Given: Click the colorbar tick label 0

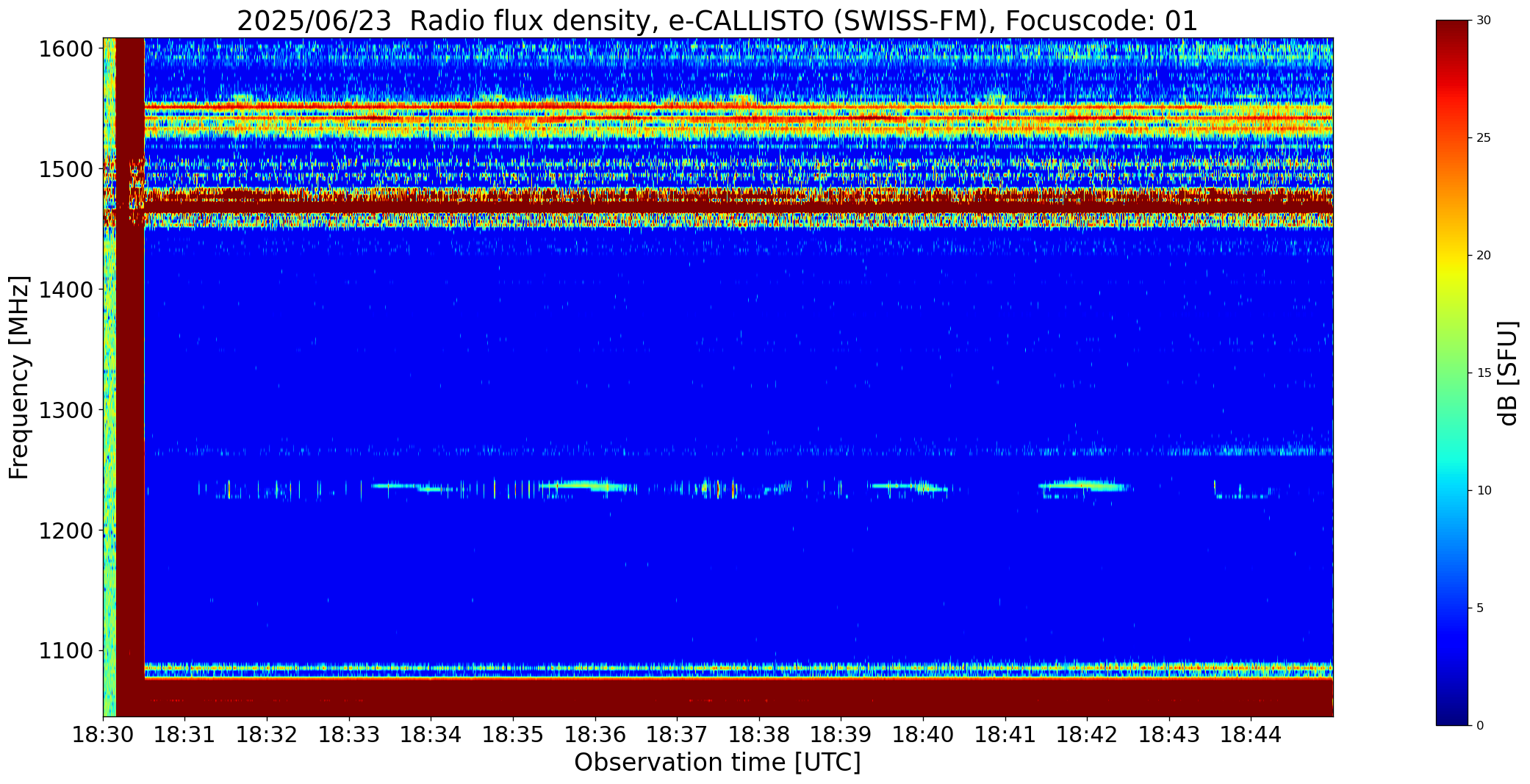Looking at the screenshot, I should pyautogui.click(x=1480, y=726).
